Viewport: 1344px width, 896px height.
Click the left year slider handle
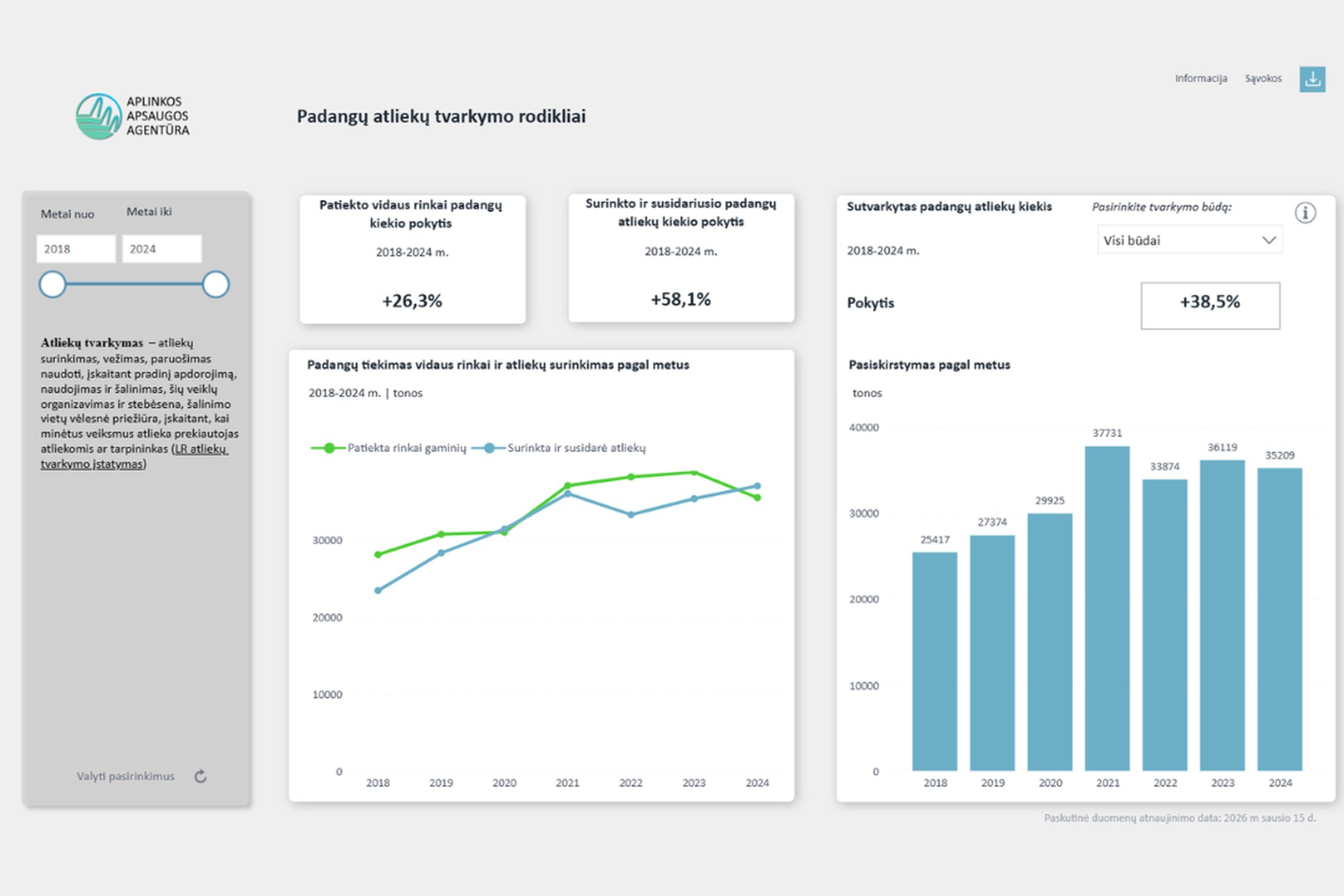tap(52, 285)
